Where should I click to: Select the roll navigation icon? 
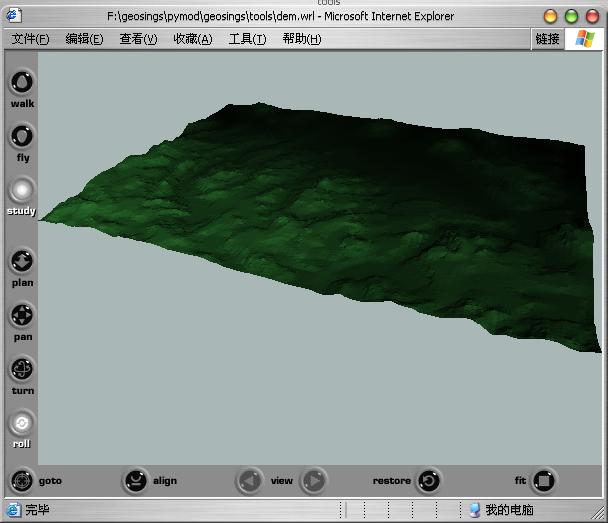click(22, 424)
